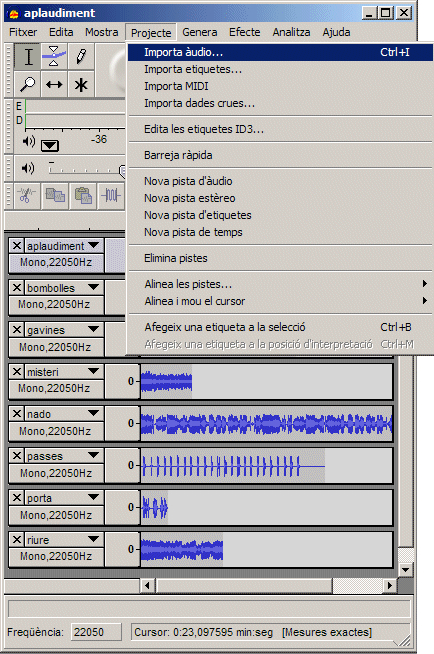The image size is (434, 654).
Task: Select the Selection (I-beam) tool
Action: 28,56
